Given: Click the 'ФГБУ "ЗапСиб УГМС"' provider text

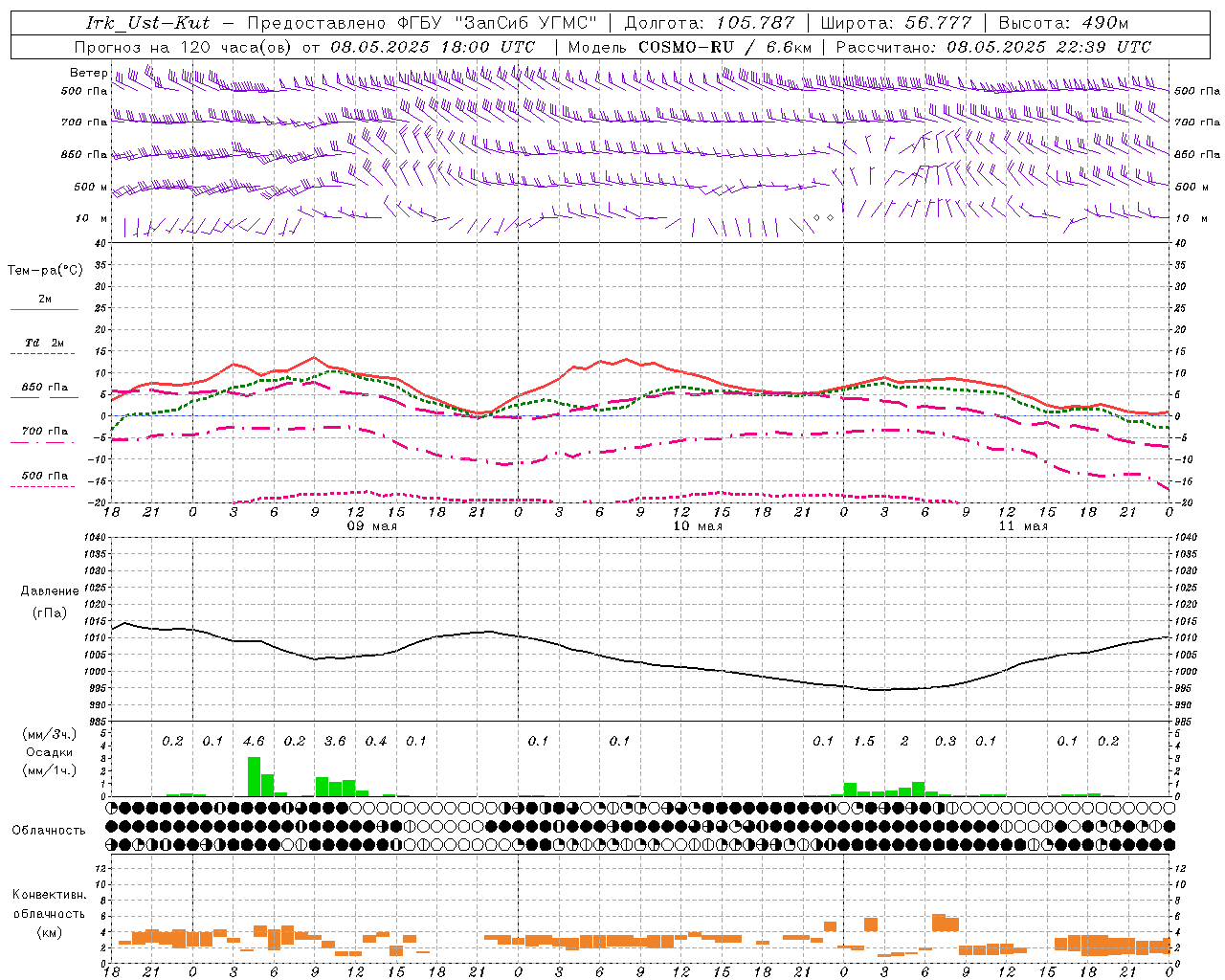Looking at the screenshot, I should [497, 22].
